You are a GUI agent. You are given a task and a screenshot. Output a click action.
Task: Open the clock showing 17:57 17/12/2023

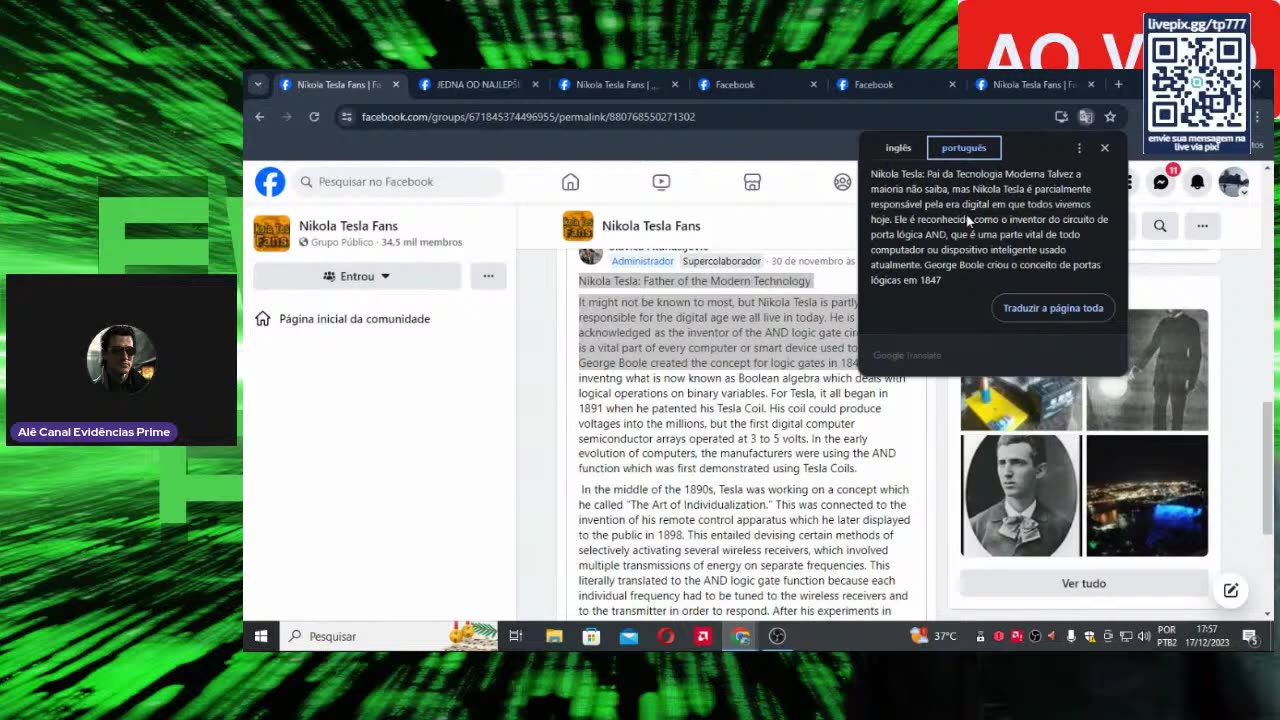1209,636
